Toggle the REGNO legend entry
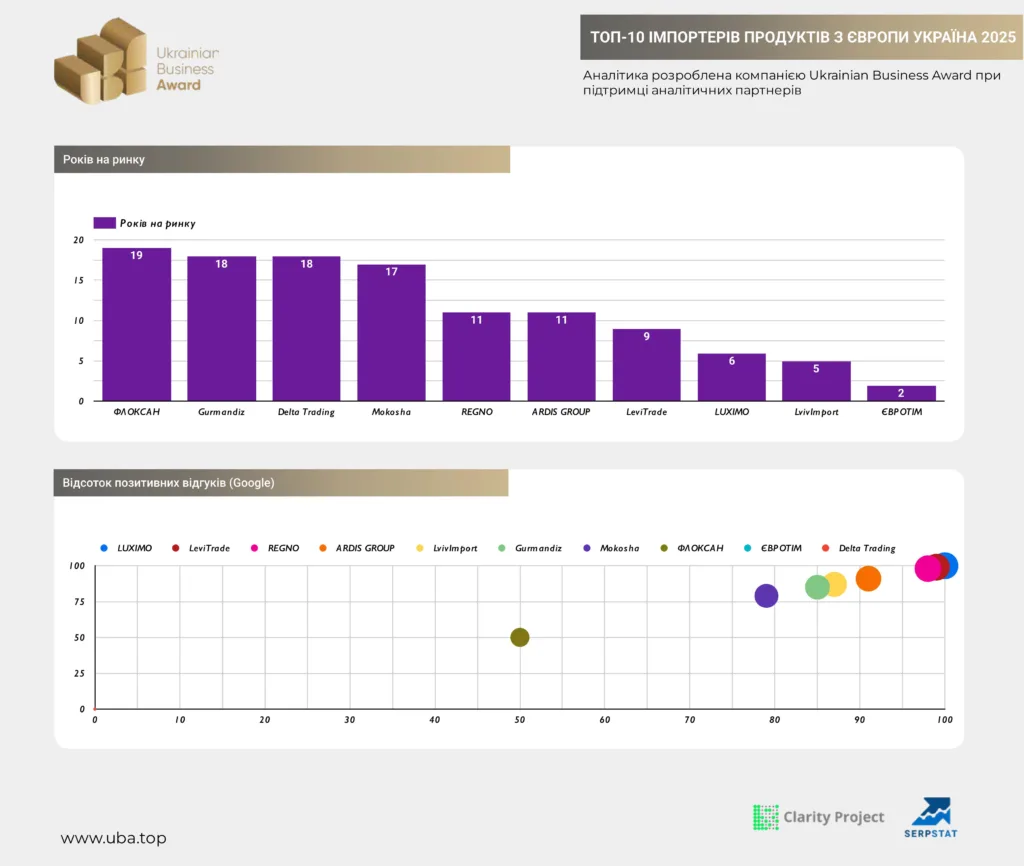Screen dimensions: 1024x866 [x=275, y=548]
